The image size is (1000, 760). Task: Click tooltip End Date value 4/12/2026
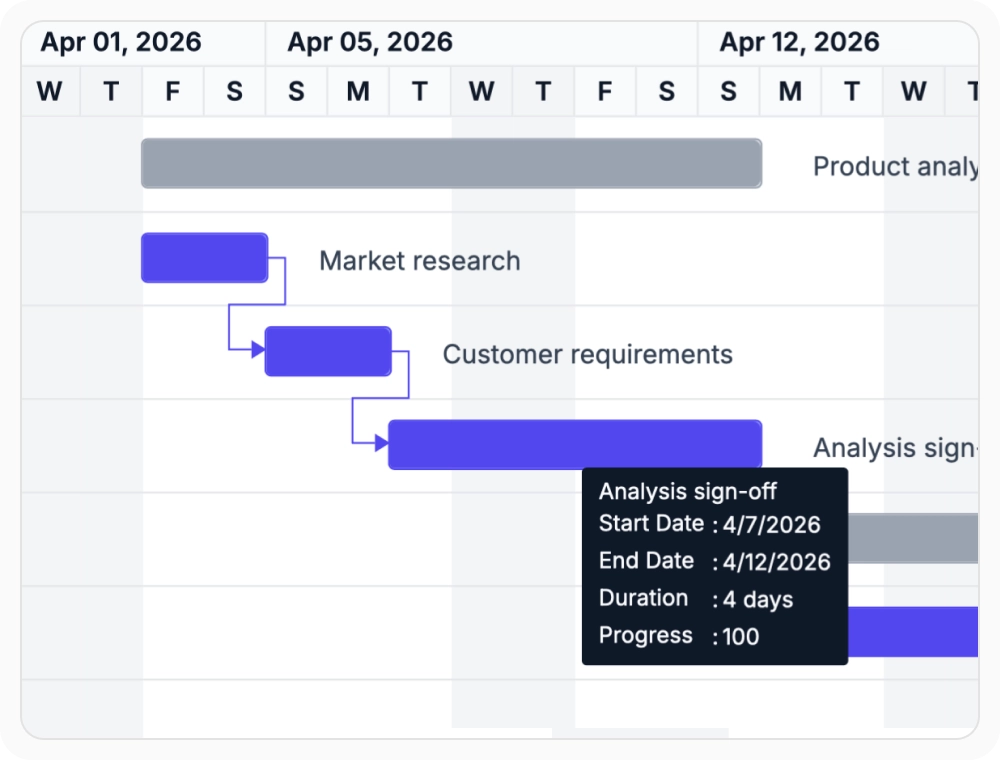pyautogui.click(x=776, y=562)
